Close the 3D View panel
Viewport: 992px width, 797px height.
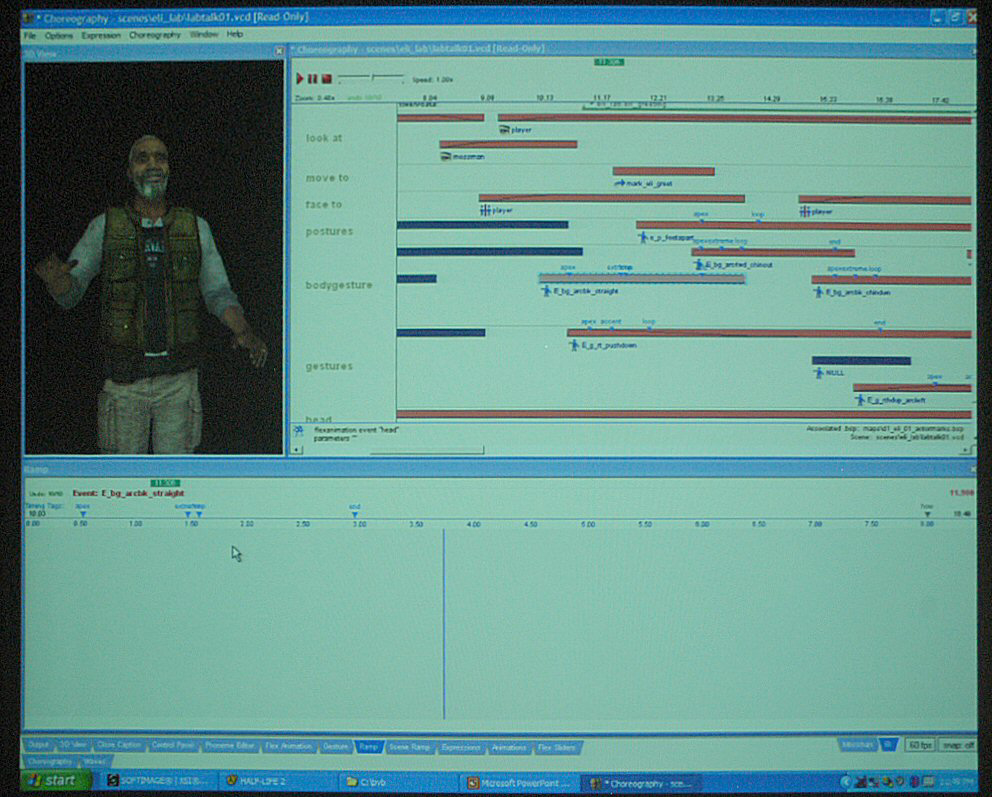click(x=280, y=51)
